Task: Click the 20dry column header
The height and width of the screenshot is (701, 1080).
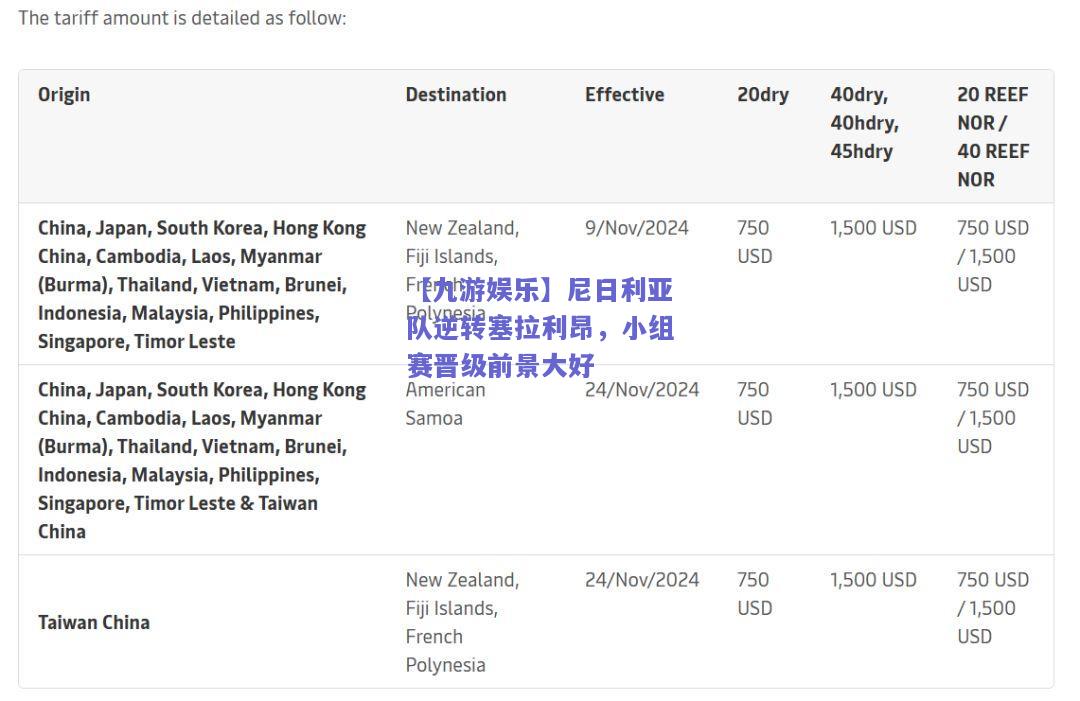Action: (x=763, y=95)
